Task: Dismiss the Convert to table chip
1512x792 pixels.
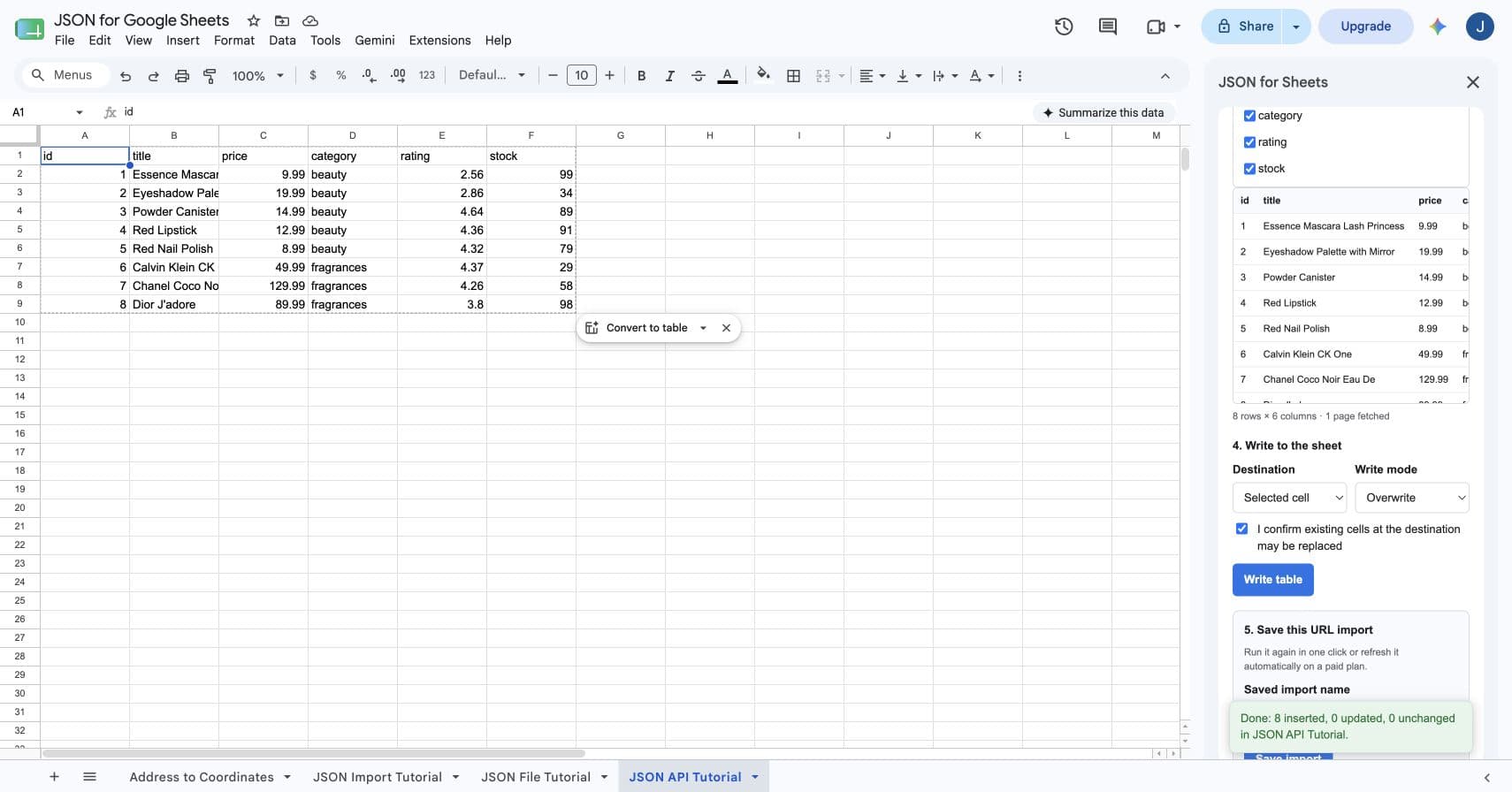Action: pos(726,328)
